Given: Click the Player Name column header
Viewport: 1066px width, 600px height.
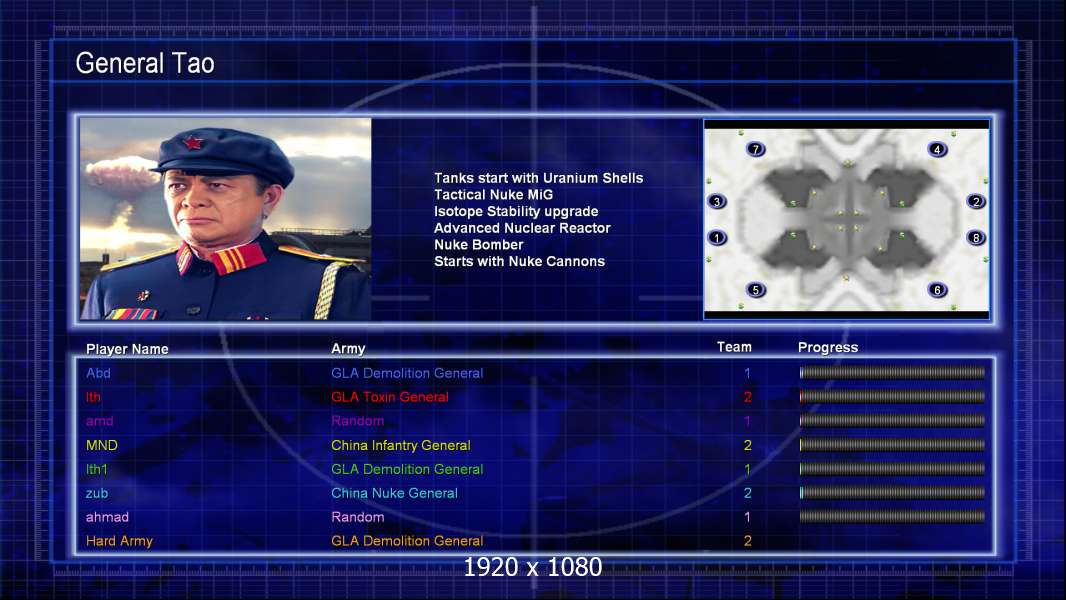Looking at the screenshot, I should (x=127, y=349).
